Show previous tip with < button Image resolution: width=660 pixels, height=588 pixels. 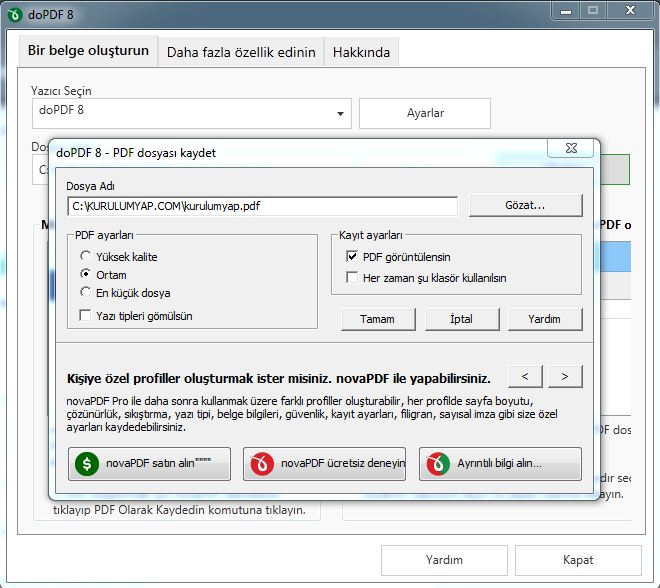point(525,376)
